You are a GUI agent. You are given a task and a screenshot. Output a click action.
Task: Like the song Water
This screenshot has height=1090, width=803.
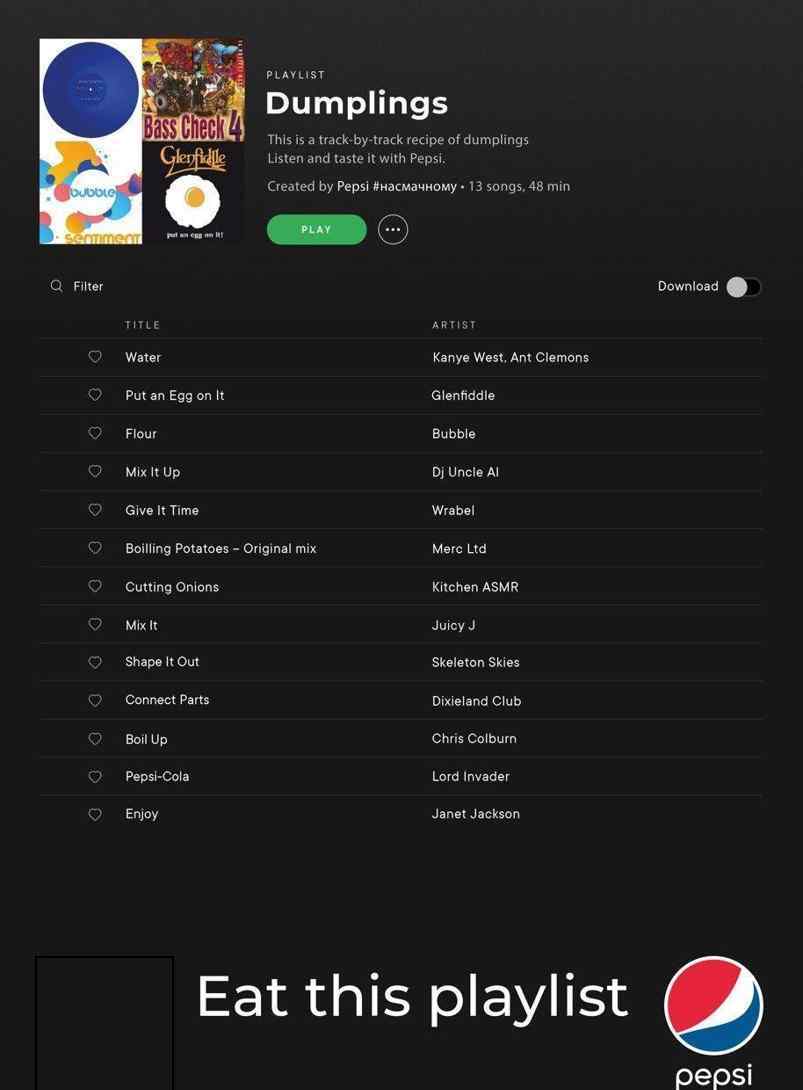pyautogui.click(x=95, y=357)
